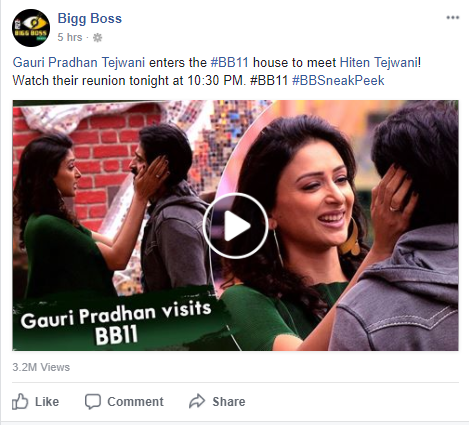The width and height of the screenshot is (469, 425).
Task: Click the post privacy gear icon
Action: [97, 37]
